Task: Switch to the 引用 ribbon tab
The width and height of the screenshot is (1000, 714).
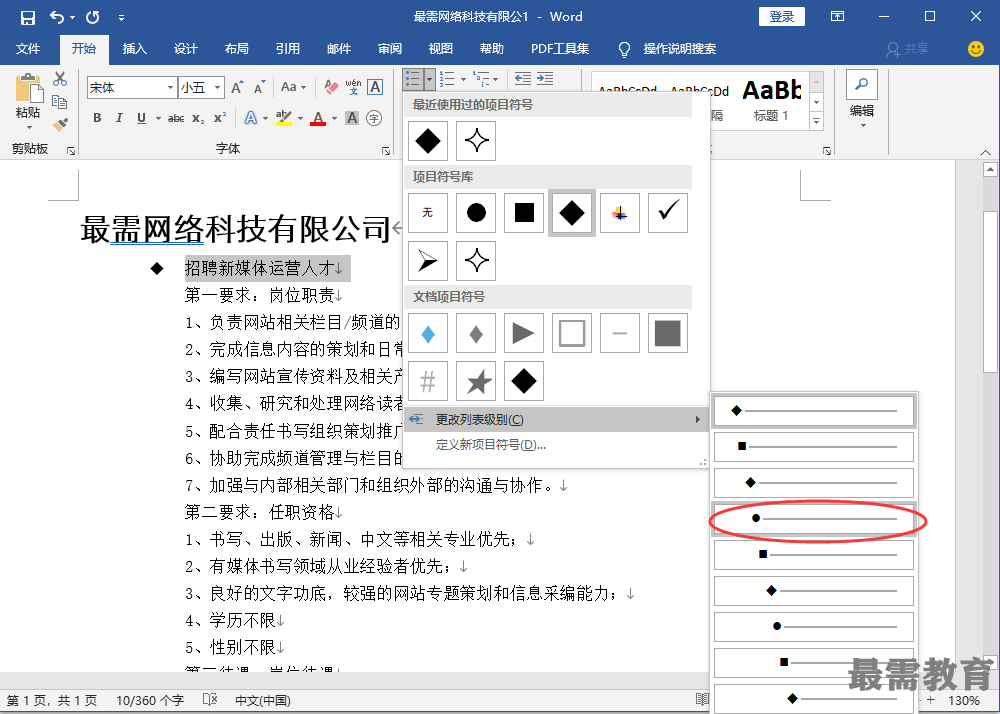Action: (288, 49)
